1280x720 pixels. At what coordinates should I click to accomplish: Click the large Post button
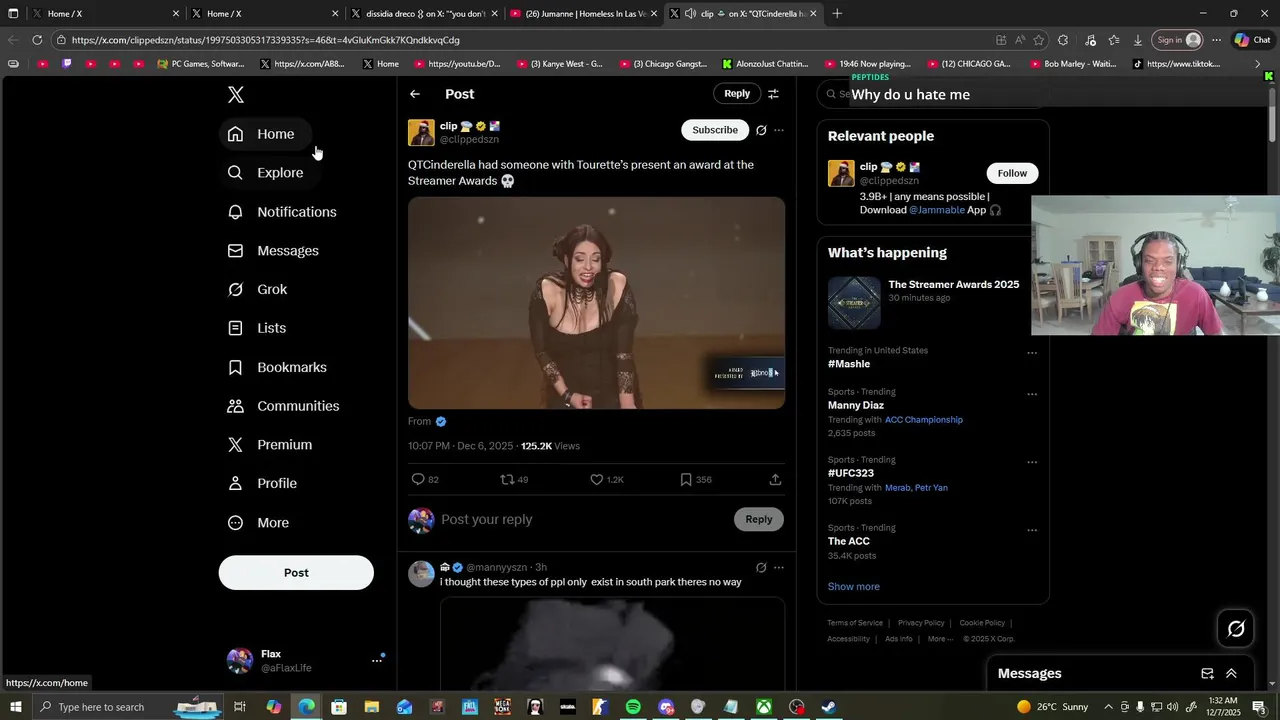(x=296, y=573)
